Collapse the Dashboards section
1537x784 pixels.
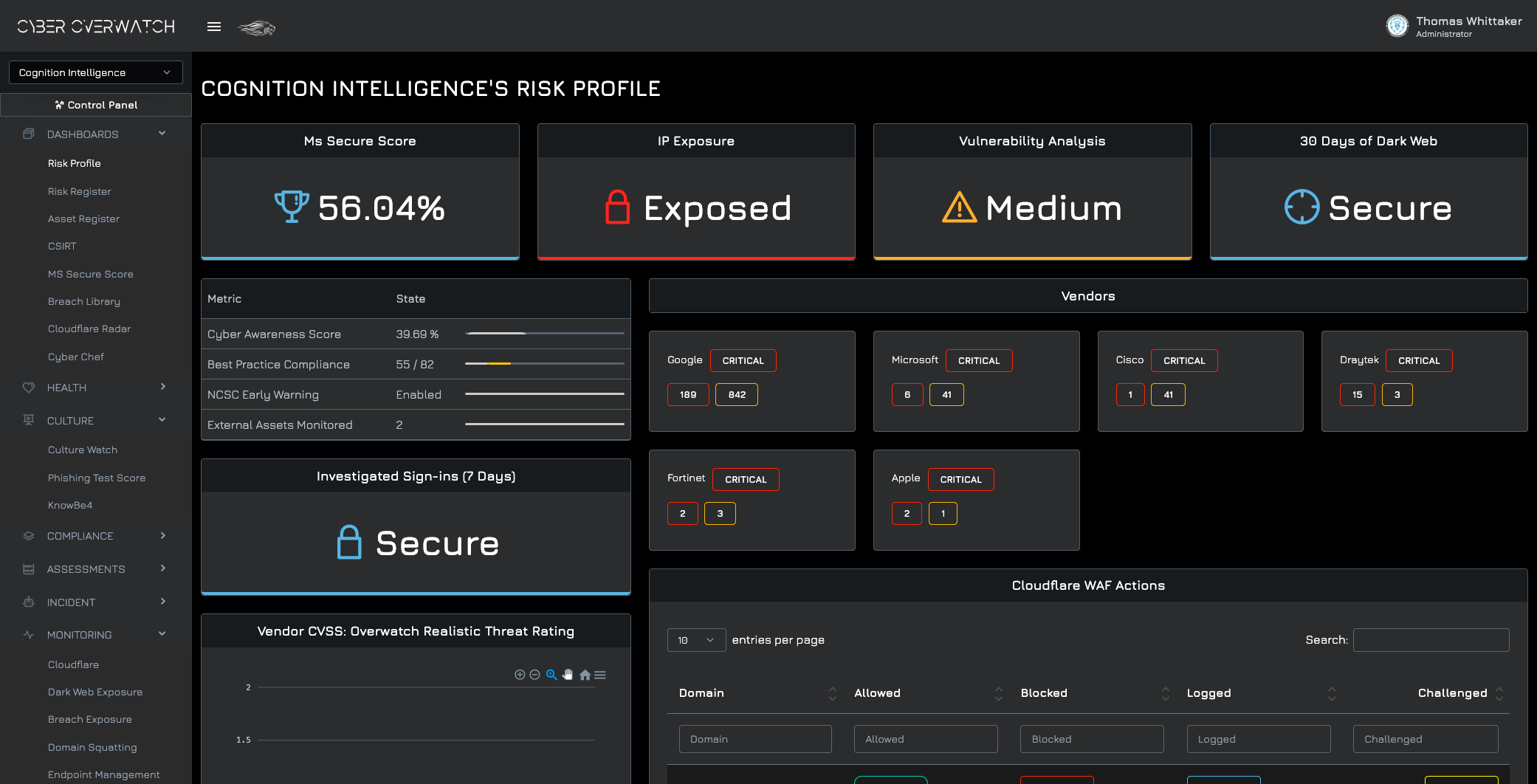162,133
